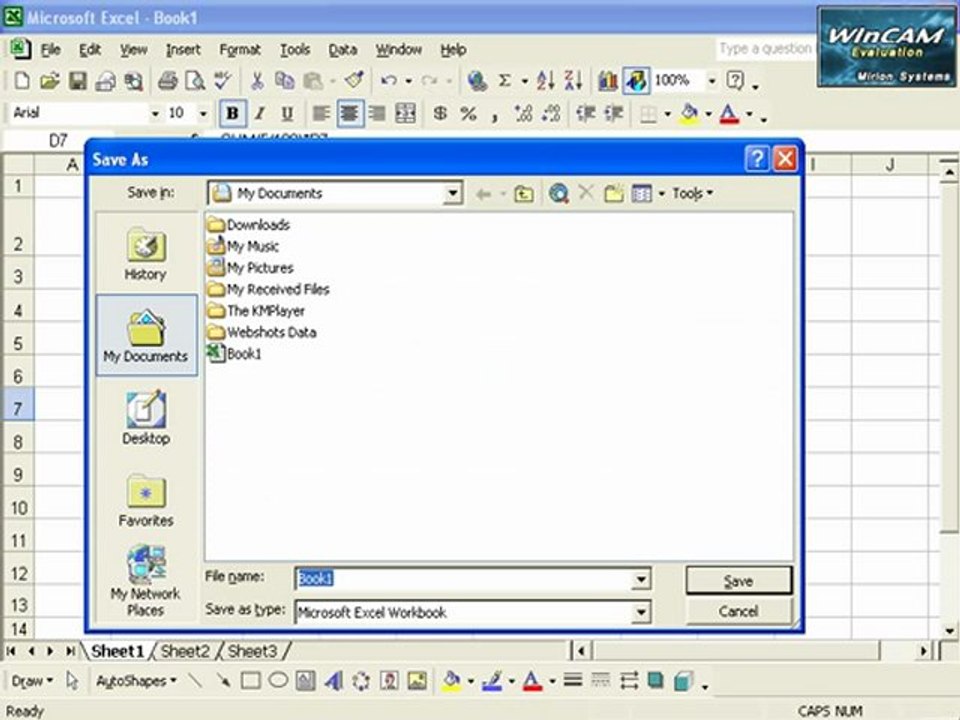Select the Webshots Data folder
This screenshot has width=960, height=720.
click(262, 332)
